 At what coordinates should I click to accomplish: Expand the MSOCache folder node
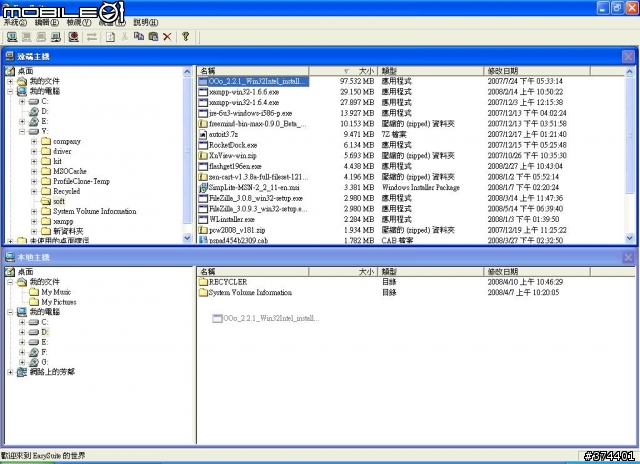coord(34,171)
